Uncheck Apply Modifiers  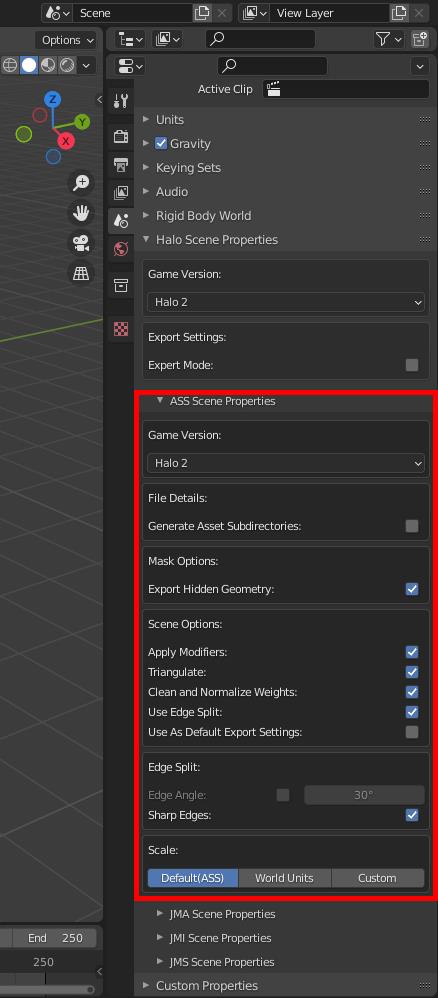point(412,652)
